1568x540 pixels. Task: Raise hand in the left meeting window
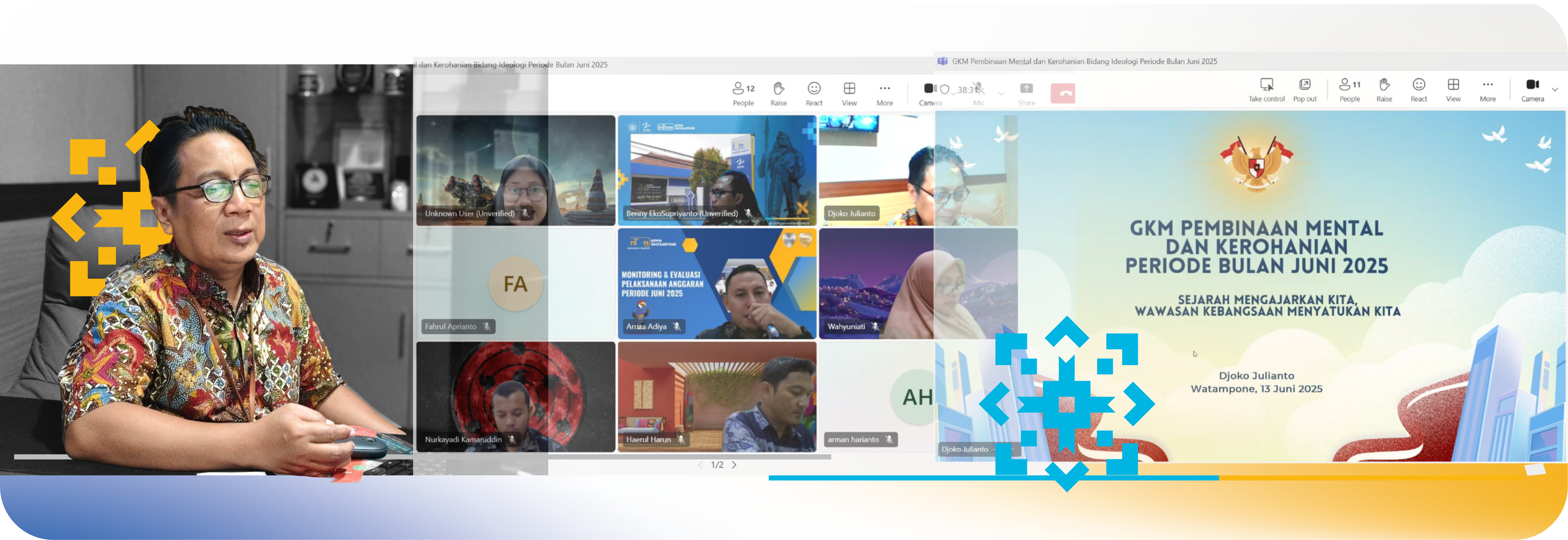click(779, 94)
